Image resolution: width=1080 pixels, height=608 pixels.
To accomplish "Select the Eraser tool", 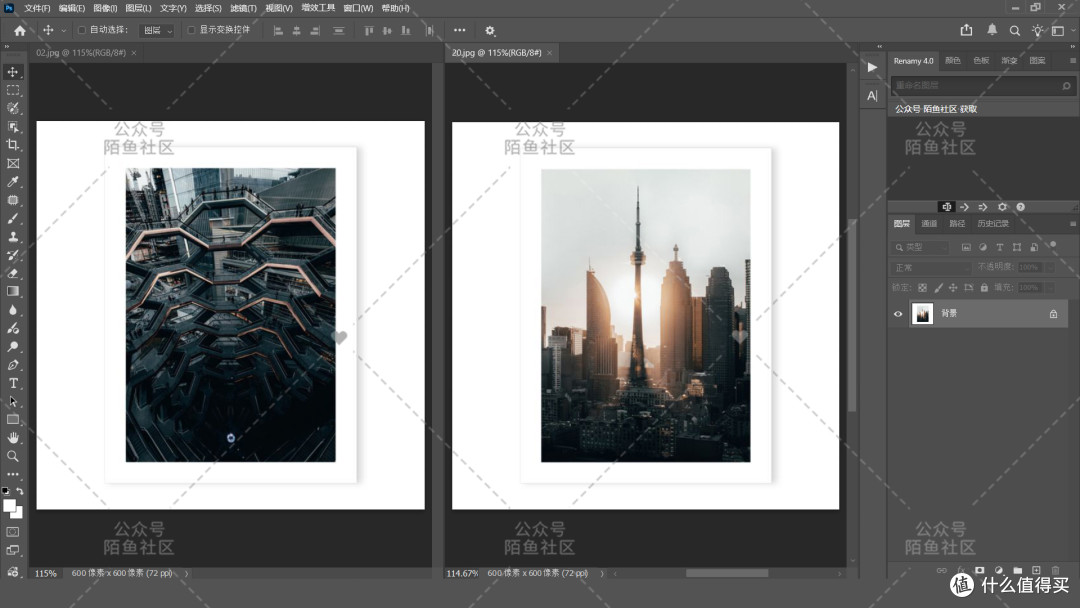I will pyautogui.click(x=13, y=273).
